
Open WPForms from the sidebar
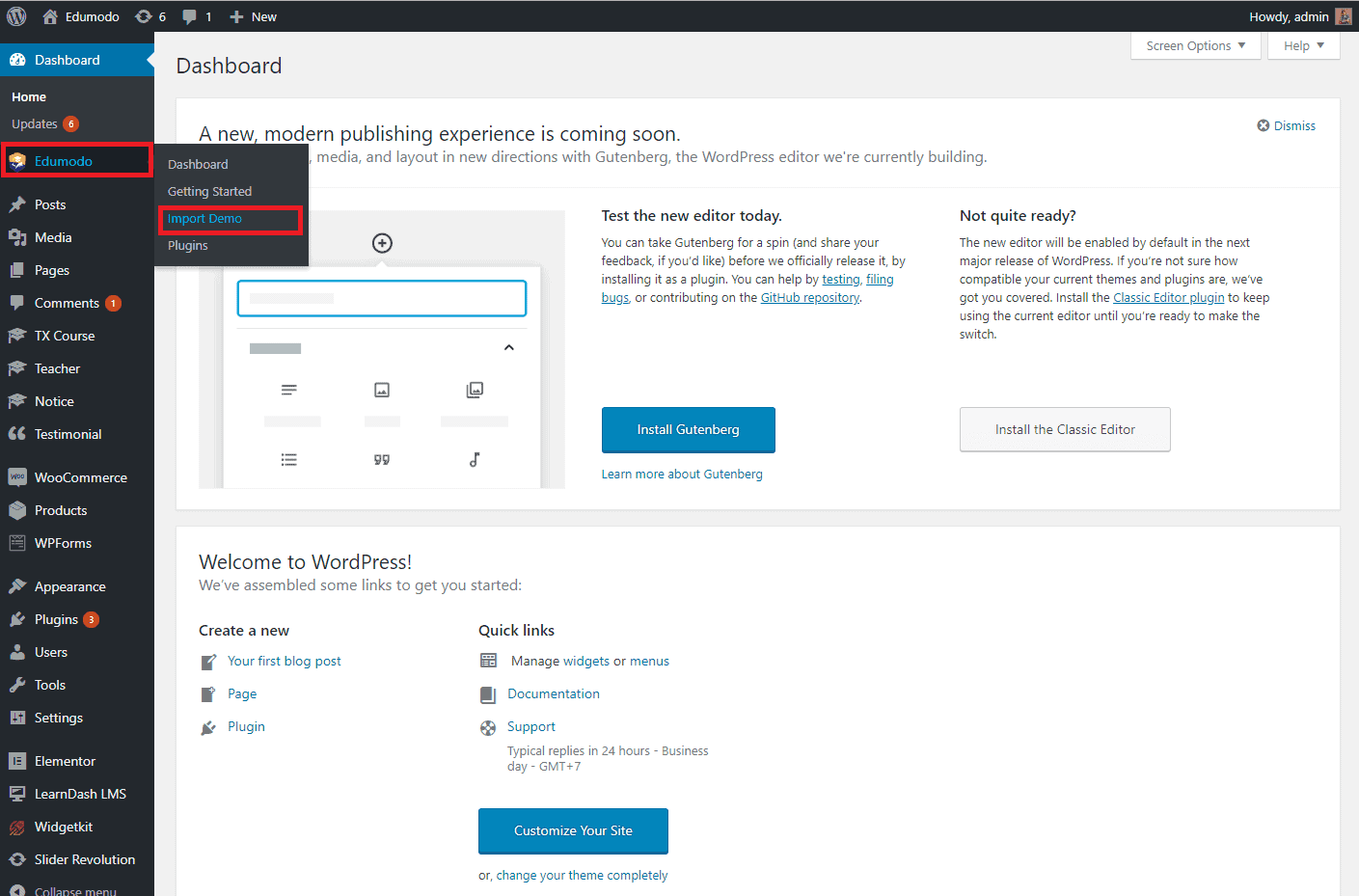(63, 543)
